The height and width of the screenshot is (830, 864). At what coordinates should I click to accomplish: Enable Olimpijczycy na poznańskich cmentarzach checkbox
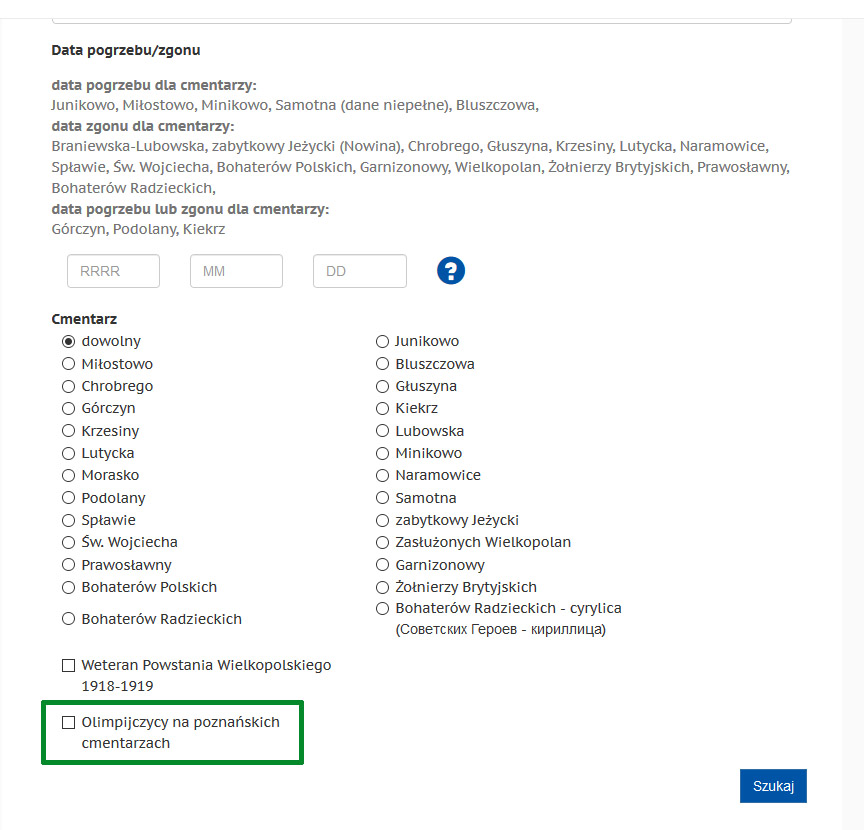(68, 723)
